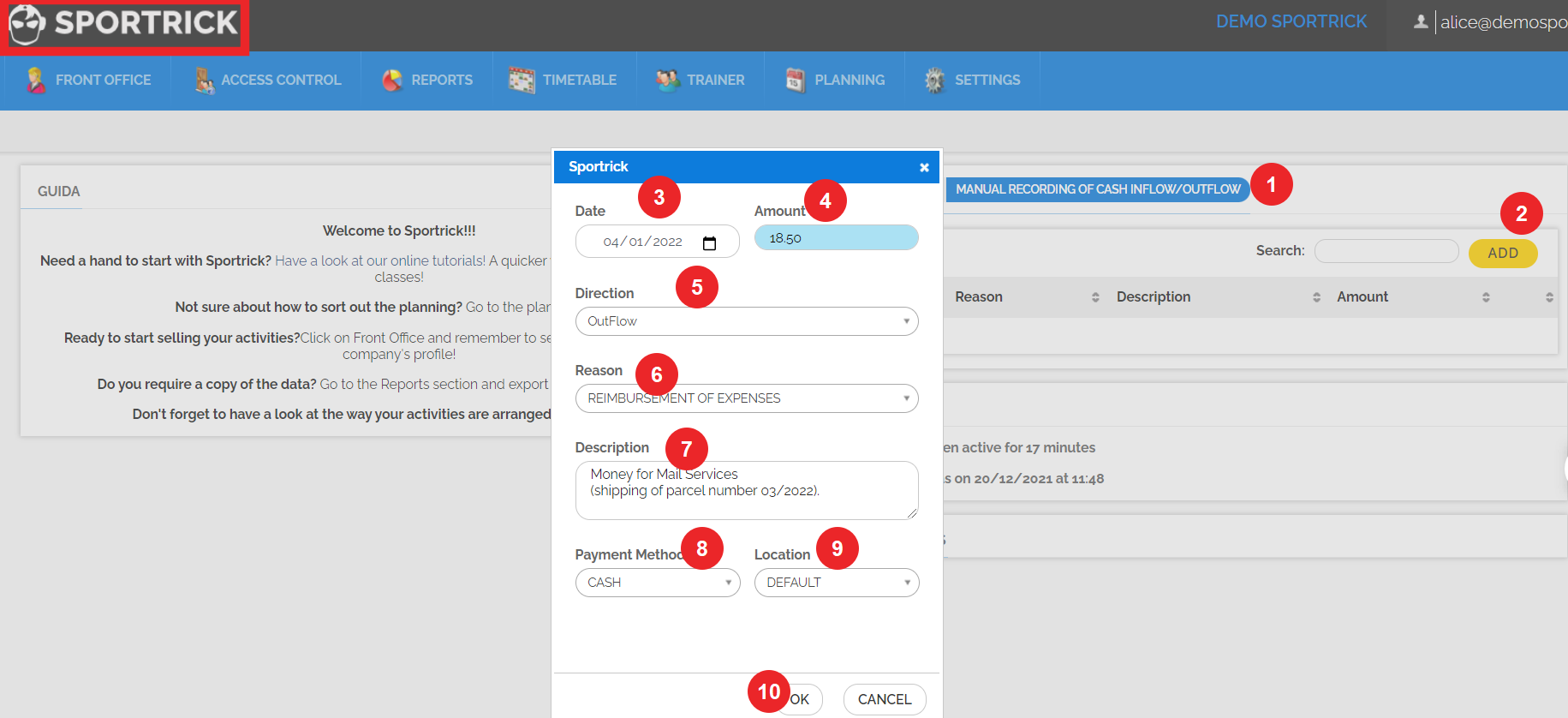
Task: Click the Search input field
Action: [x=1386, y=251]
